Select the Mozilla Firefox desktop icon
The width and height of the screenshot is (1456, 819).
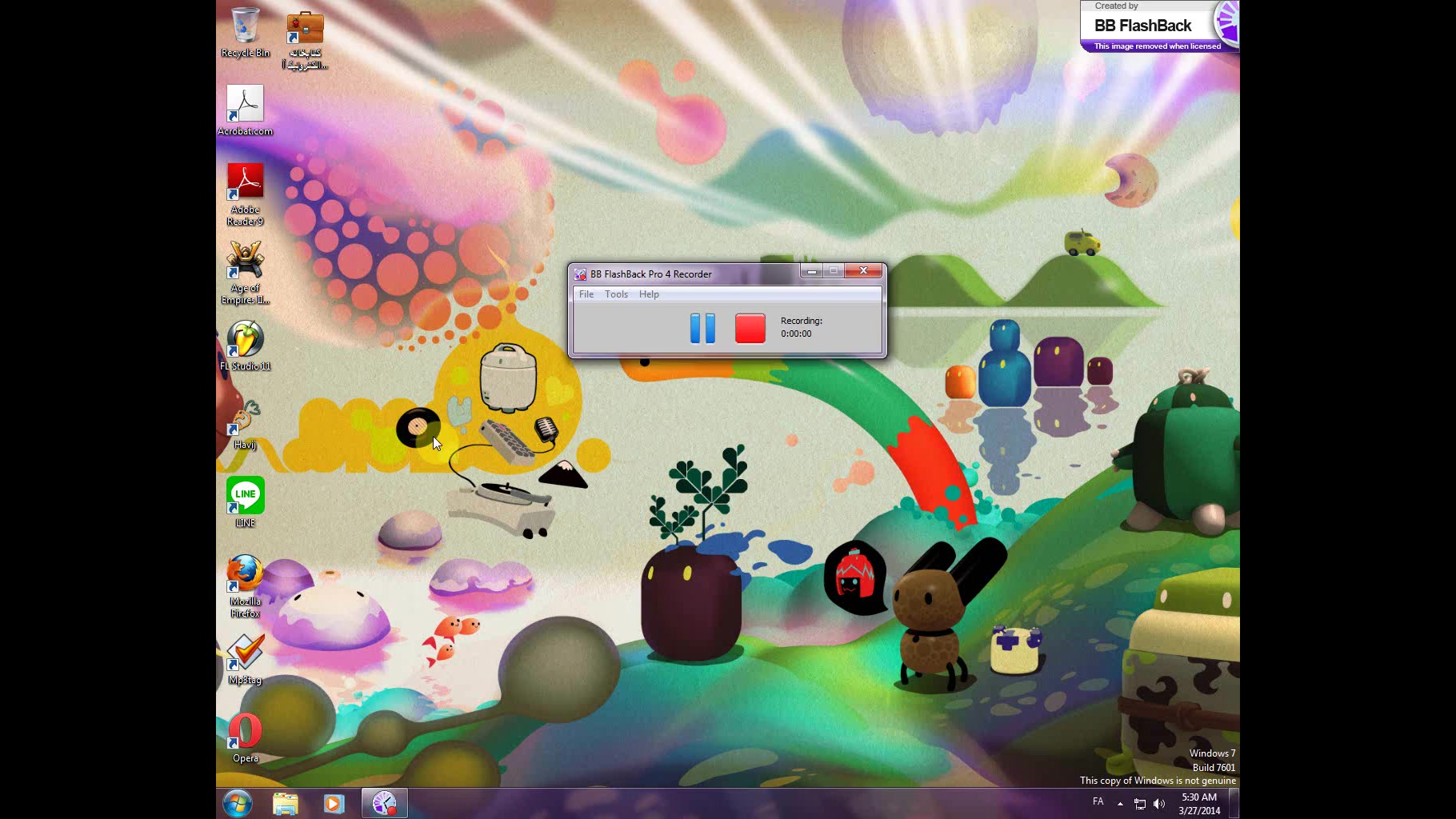pos(245,586)
